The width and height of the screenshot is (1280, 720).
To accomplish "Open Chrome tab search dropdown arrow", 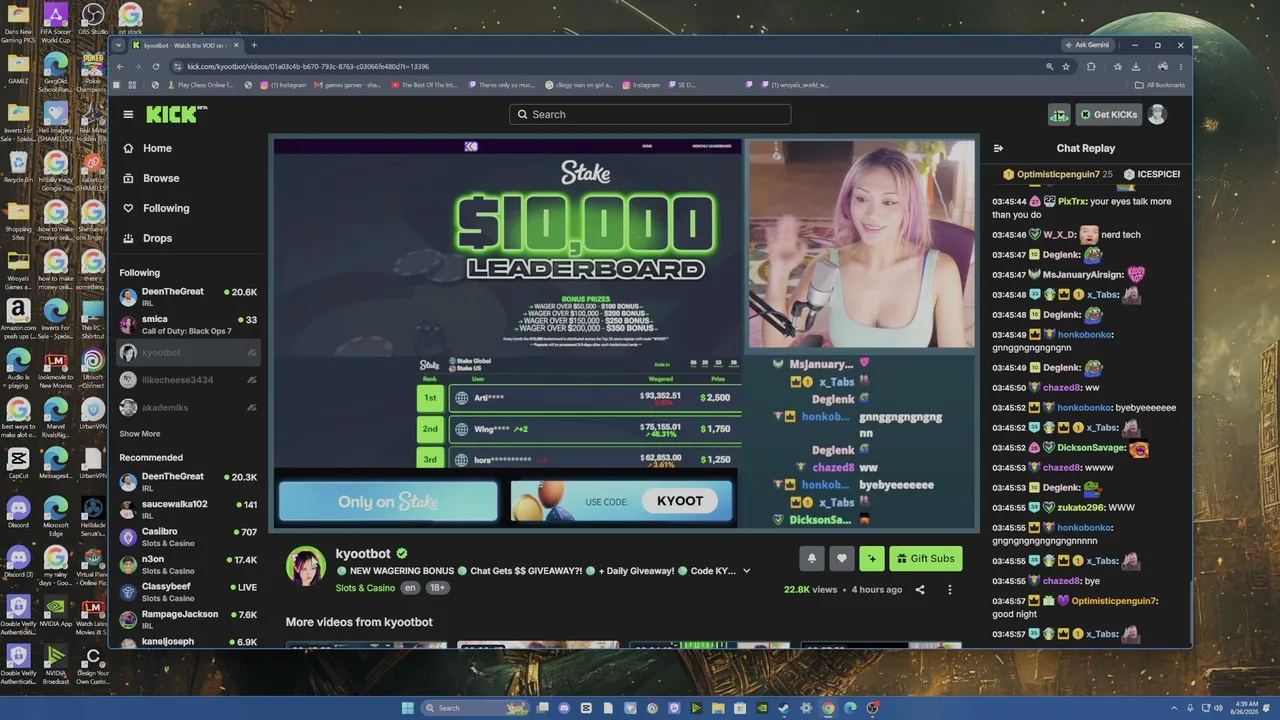I will pos(119,45).
